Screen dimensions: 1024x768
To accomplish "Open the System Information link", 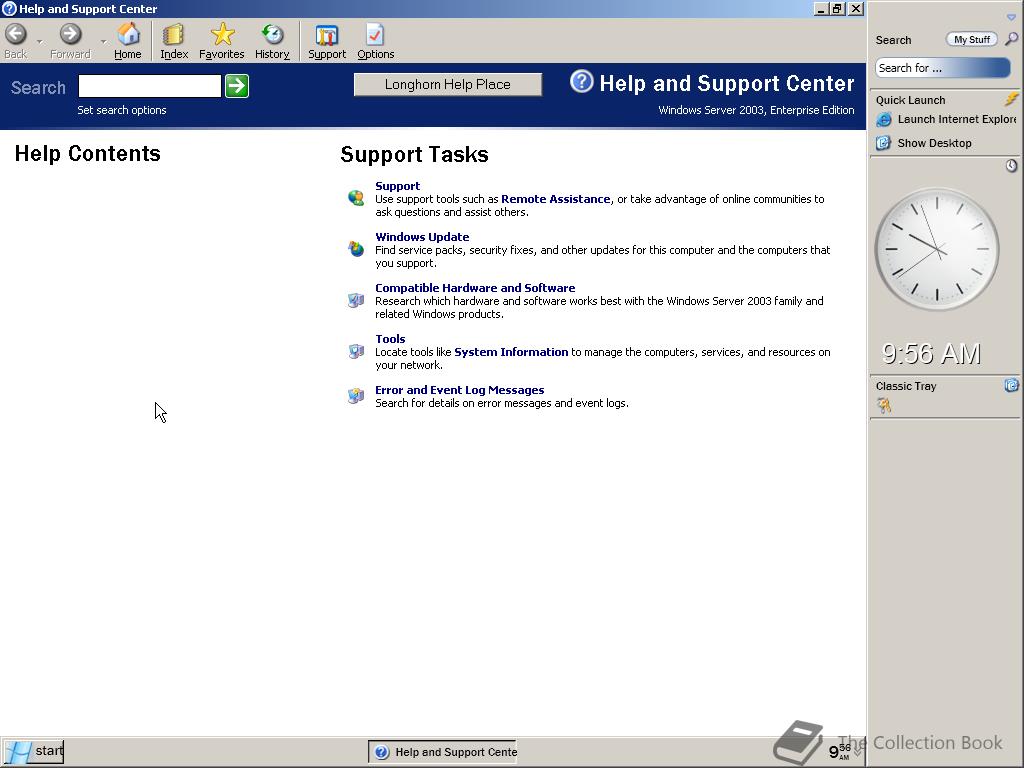I will coord(511,352).
